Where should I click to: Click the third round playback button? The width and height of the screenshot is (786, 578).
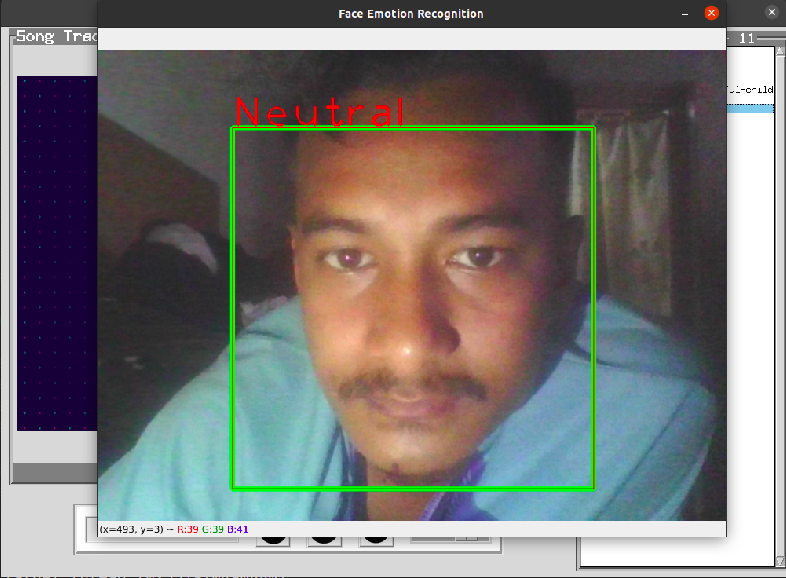(x=375, y=541)
